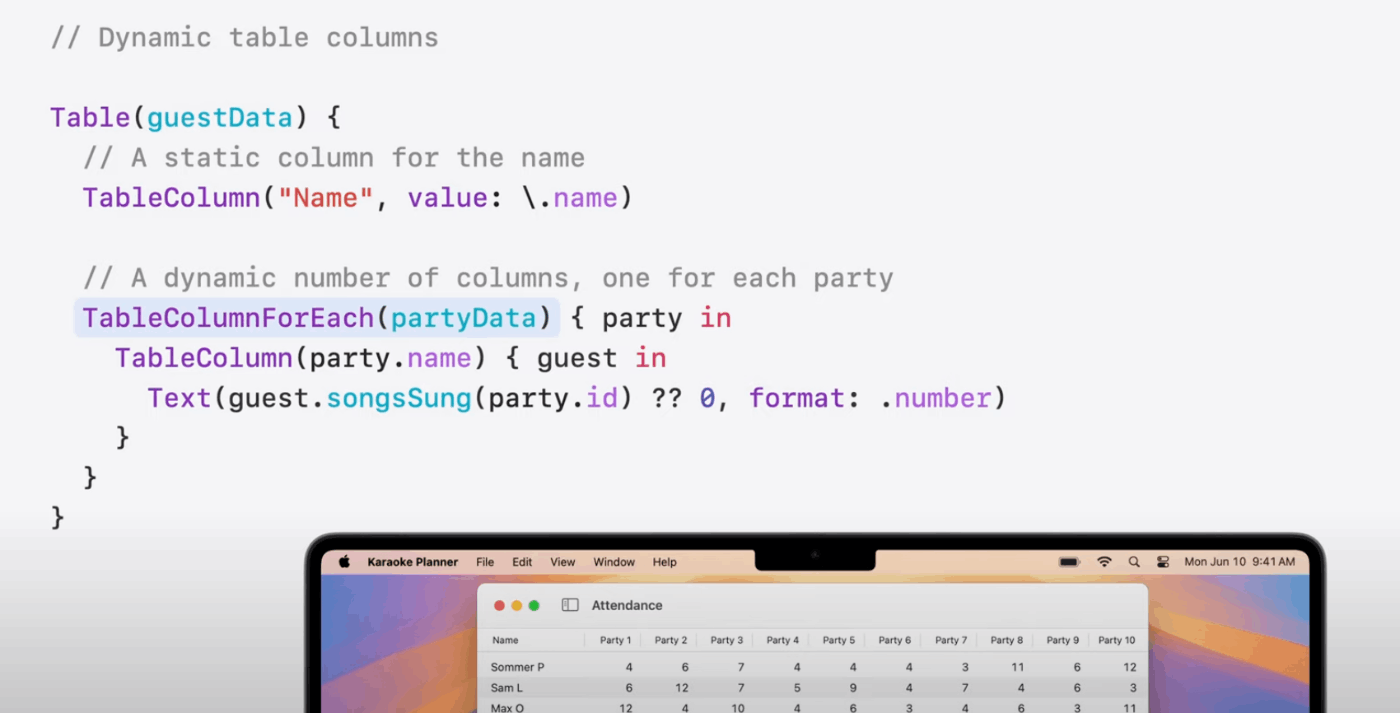Click Sam L's Party 1 value 6
1400x713 pixels.
click(x=629, y=688)
